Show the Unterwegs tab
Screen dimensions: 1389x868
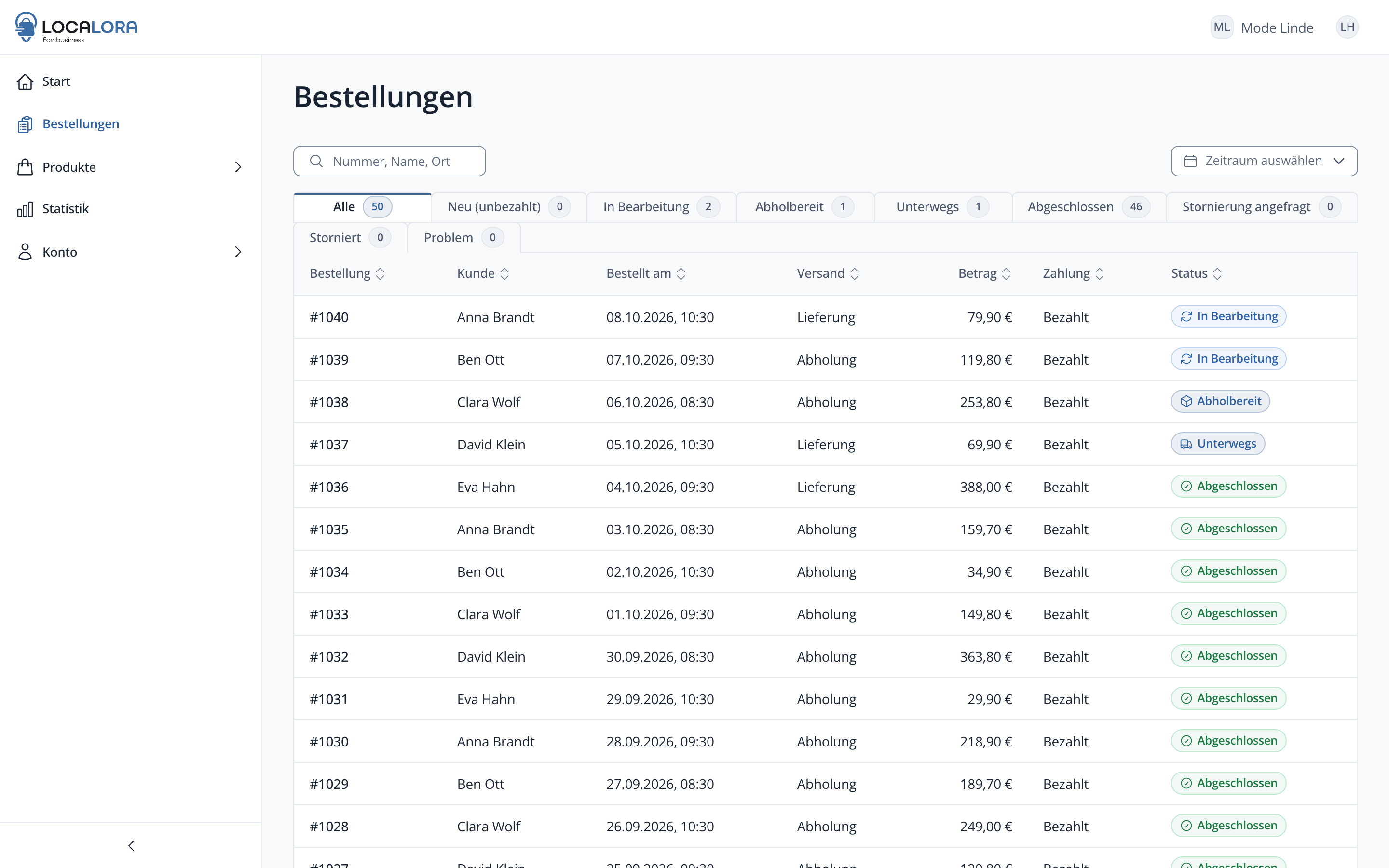(942, 207)
